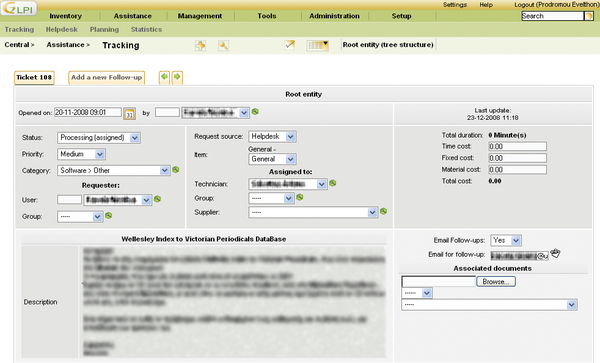The height and width of the screenshot is (363, 600).
Task: Open the Technician dropdown
Action: 287,184
